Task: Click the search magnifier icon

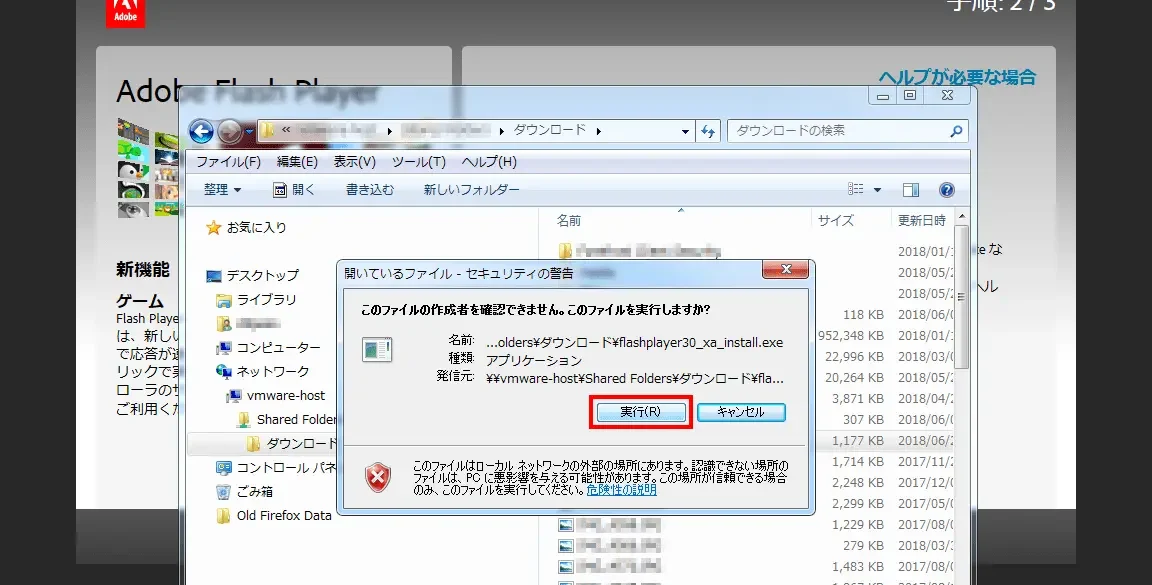Action: (956, 131)
